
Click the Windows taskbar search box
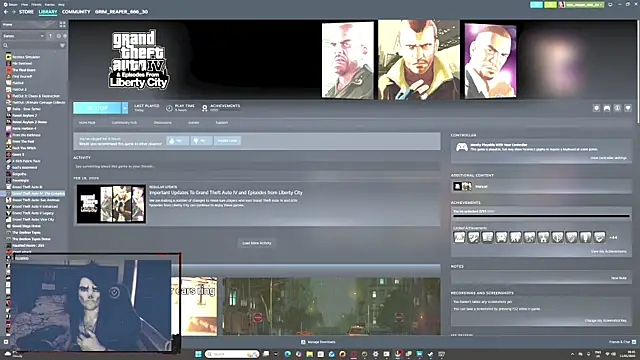pyautogui.click(x=232, y=354)
